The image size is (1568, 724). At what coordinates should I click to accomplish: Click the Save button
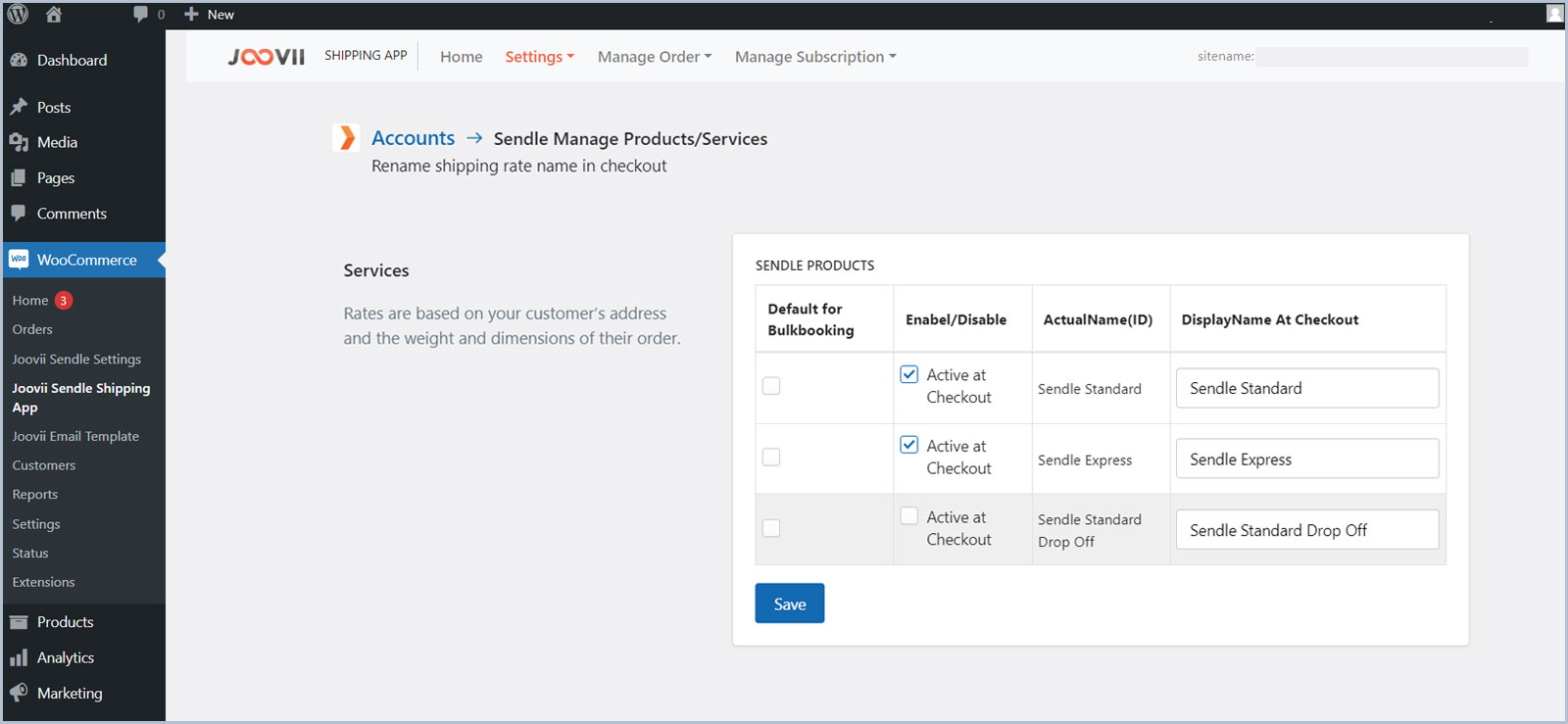pyautogui.click(x=789, y=603)
